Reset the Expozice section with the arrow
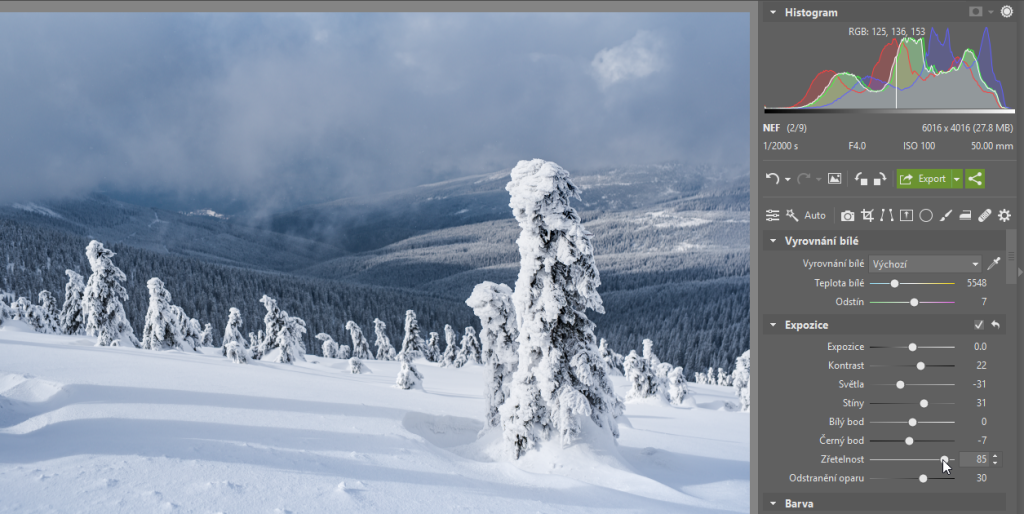The image size is (1024, 514). click(x=995, y=325)
